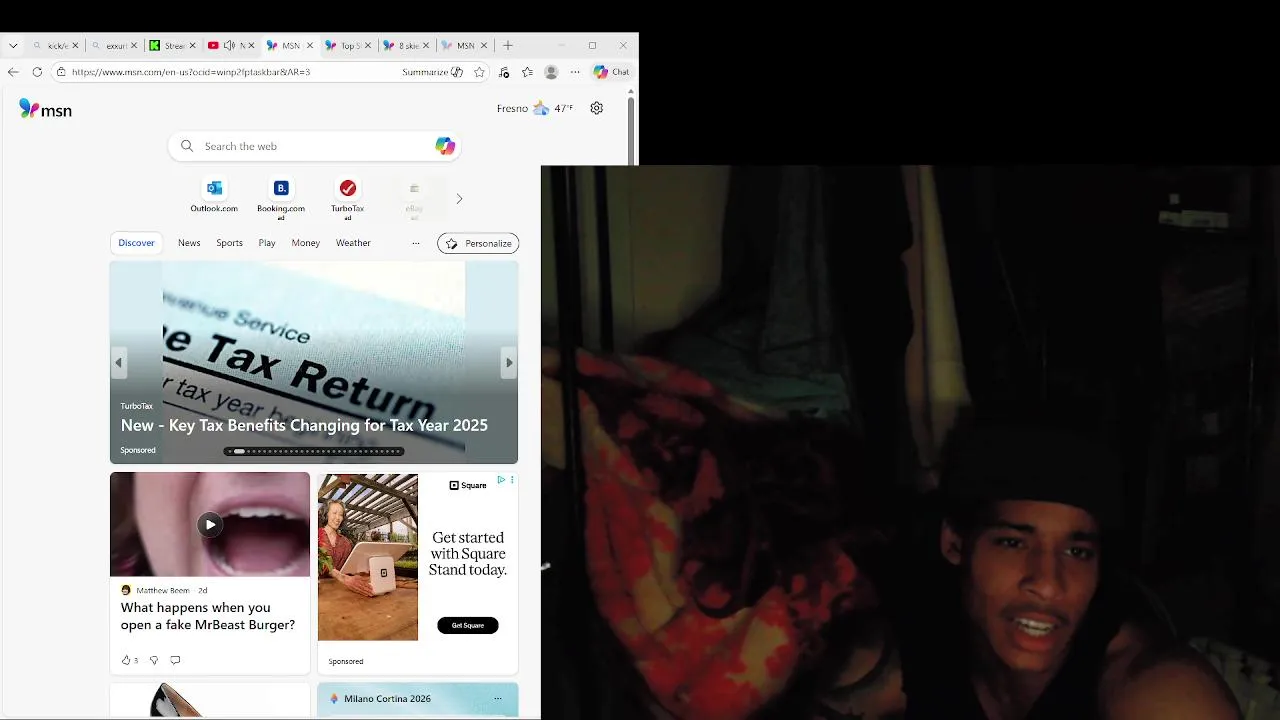Open the TurboTax shortcut
This screenshot has height=720, width=1280.
pos(348,199)
